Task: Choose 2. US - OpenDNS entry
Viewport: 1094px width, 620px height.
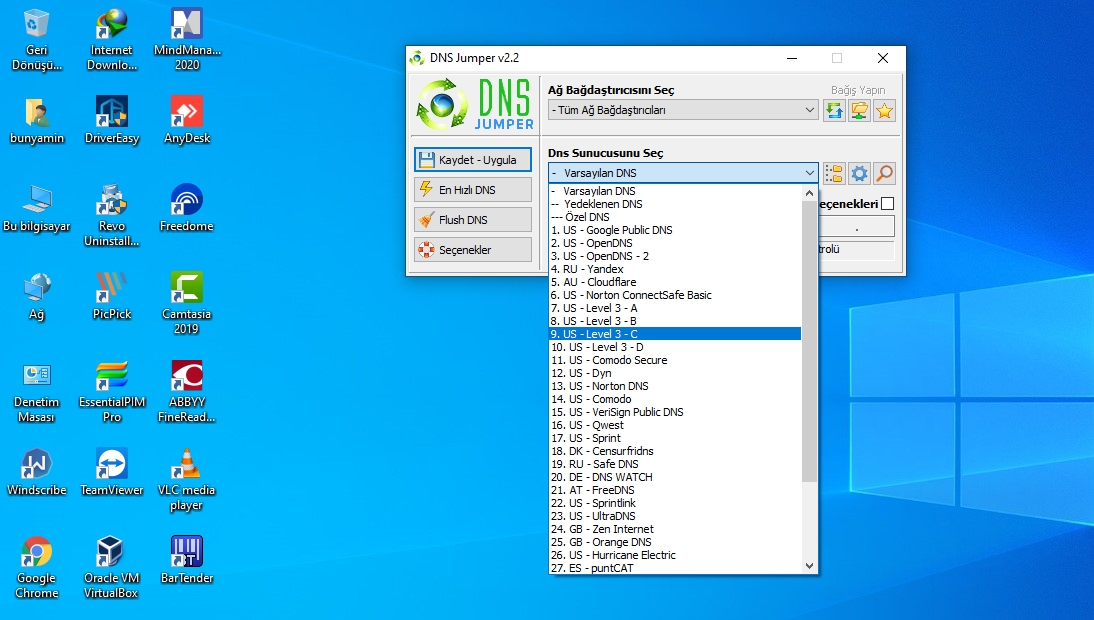Action: 675,243
